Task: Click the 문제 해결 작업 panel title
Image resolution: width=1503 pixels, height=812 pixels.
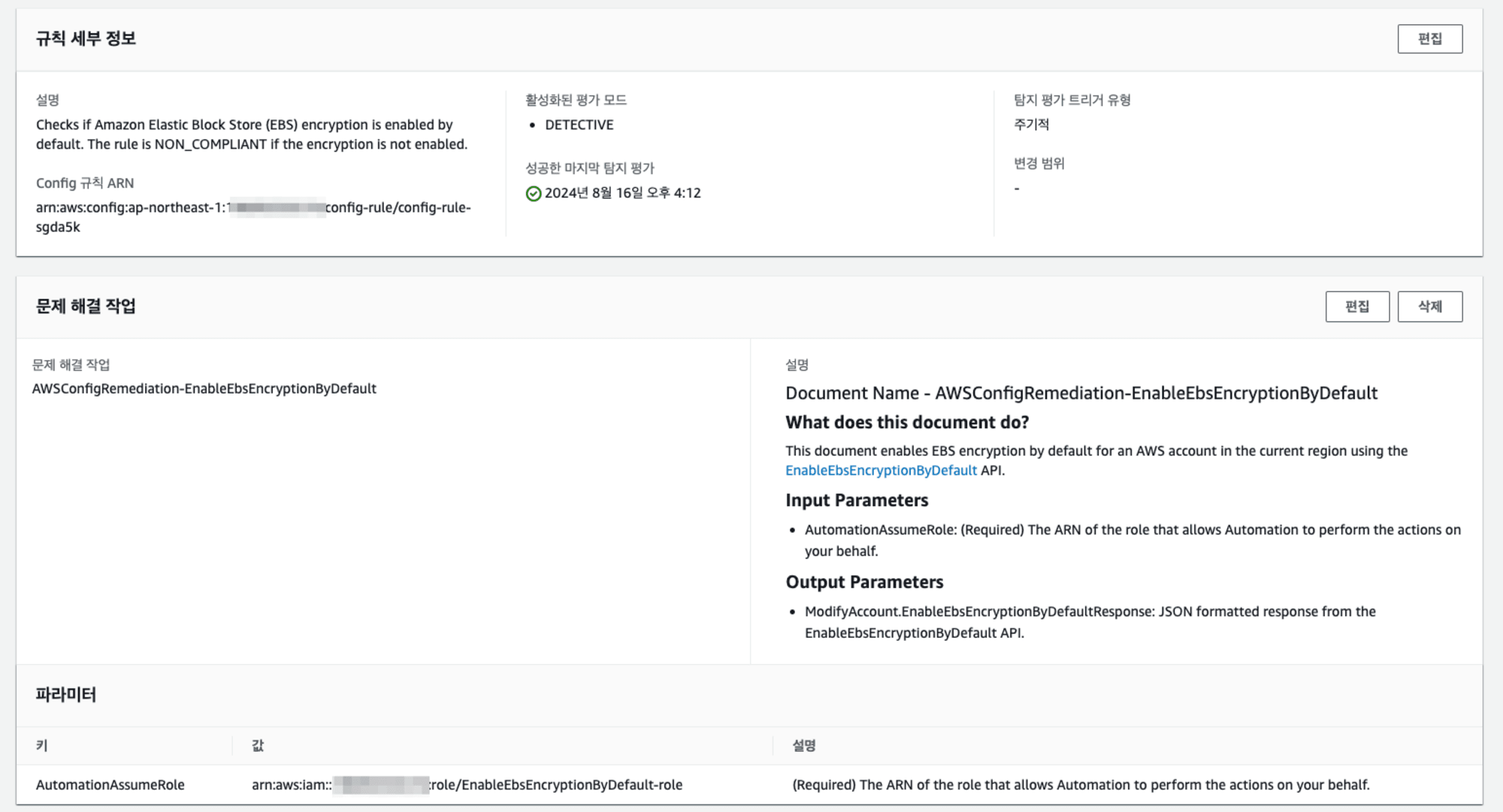Action: [x=86, y=306]
